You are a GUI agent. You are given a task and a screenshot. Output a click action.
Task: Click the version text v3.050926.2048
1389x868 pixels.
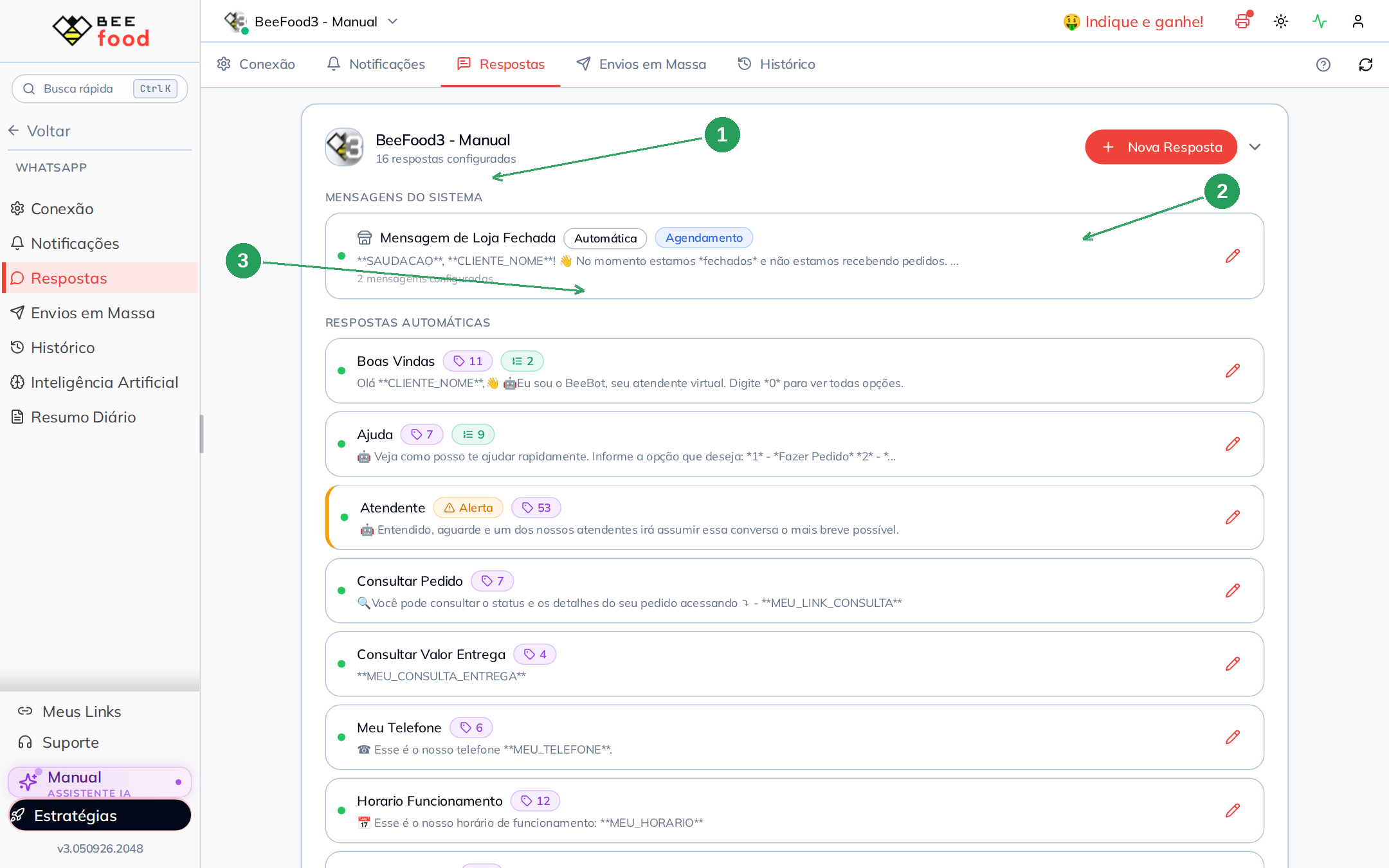coord(100,849)
